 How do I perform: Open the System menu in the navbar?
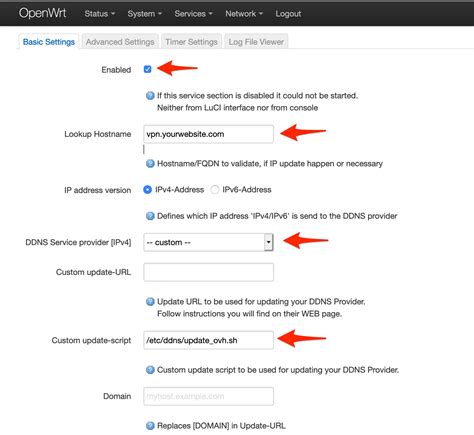145,14
